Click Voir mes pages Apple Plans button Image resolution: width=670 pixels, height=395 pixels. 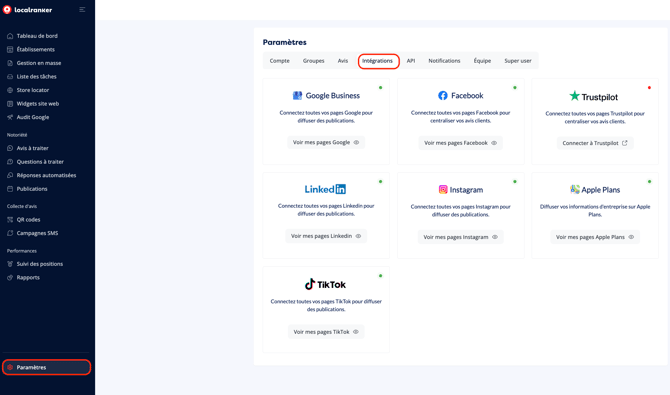pos(595,237)
